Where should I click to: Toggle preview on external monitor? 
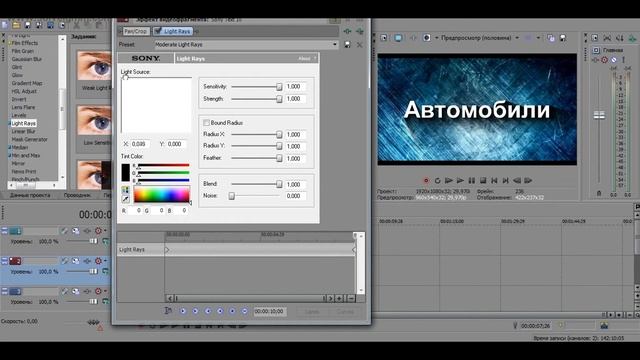398,38
